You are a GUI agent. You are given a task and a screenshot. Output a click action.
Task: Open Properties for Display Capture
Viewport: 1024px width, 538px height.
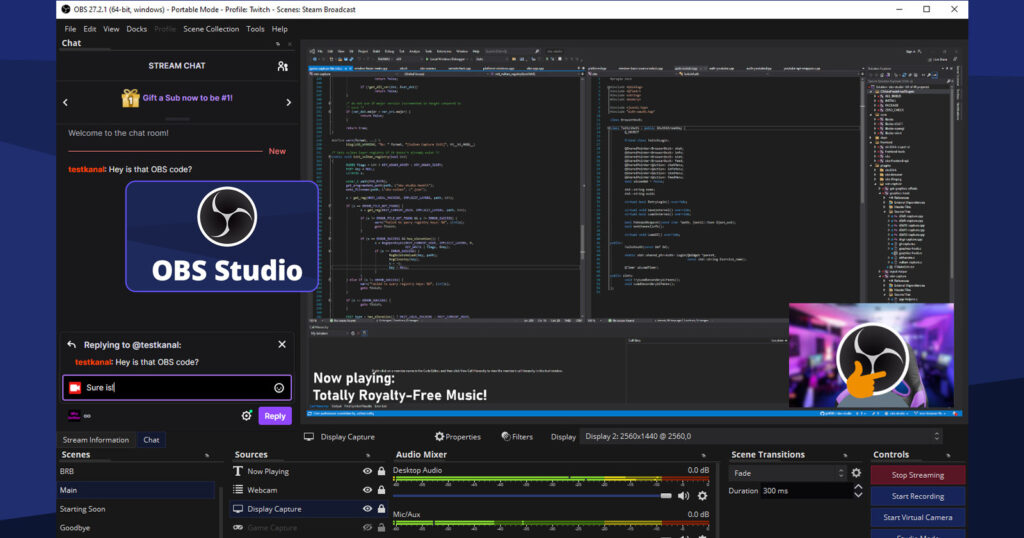coord(458,437)
